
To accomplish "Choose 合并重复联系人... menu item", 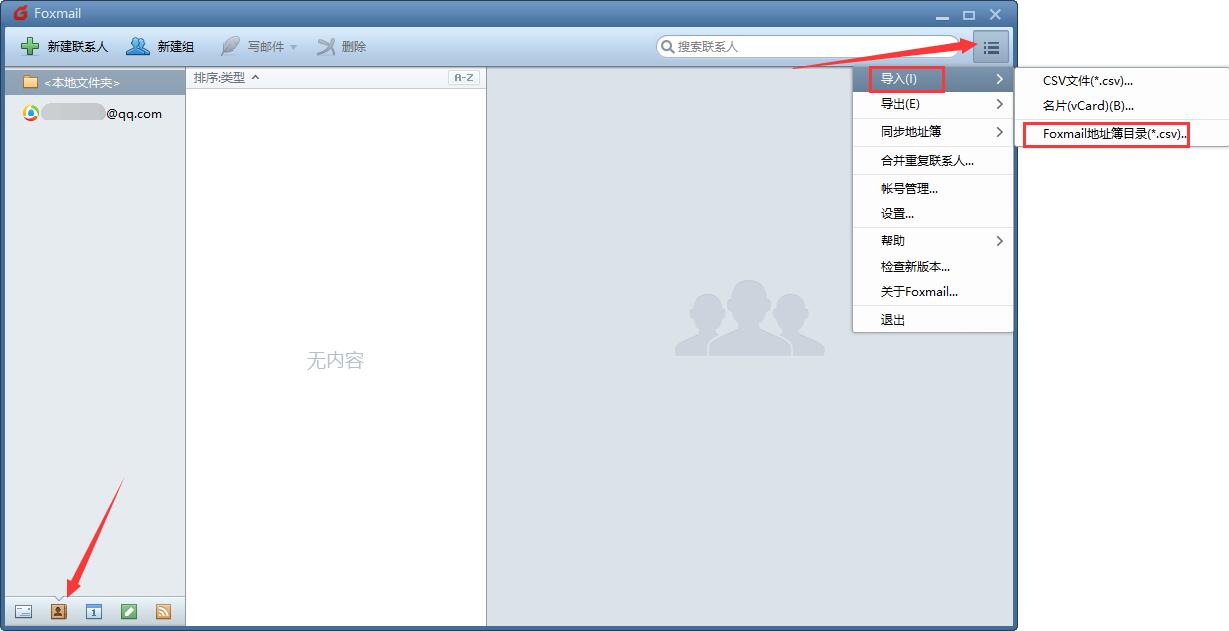I will 933,160.
